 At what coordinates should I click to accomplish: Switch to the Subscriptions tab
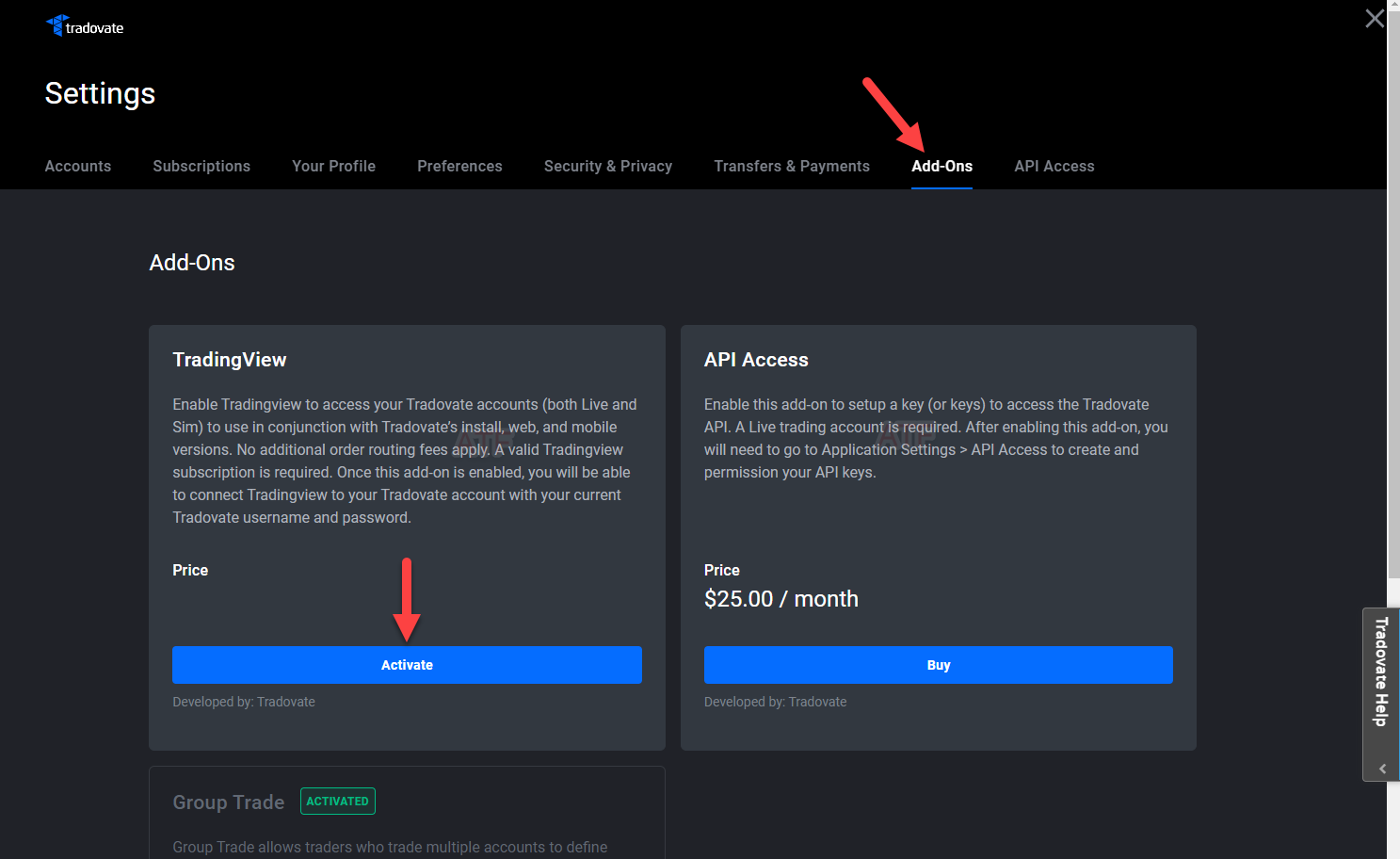click(x=201, y=166)
